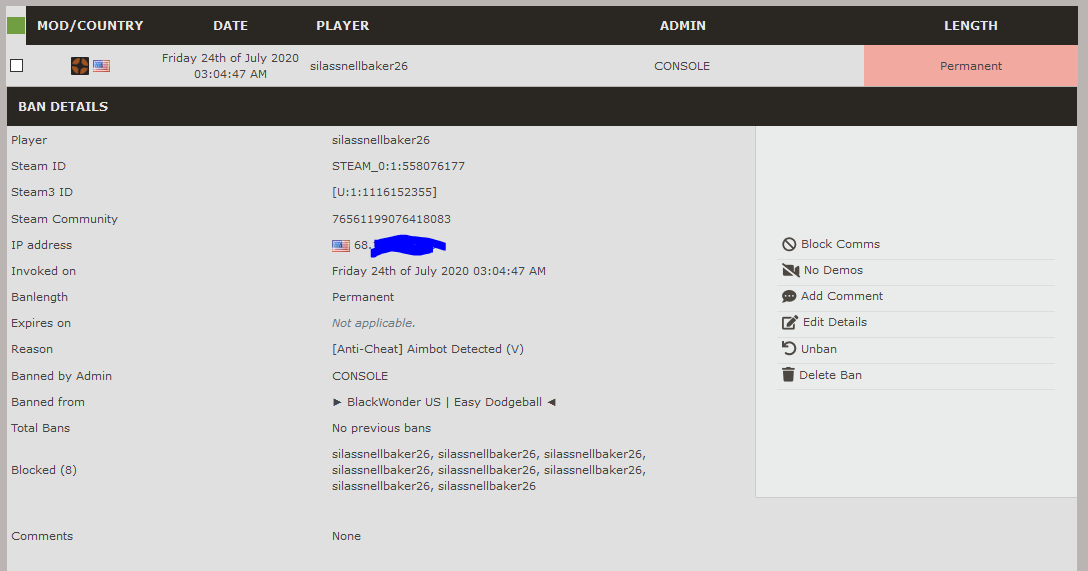Click the reason text Aimbot Detected (V)
Viewport: 1088px width, 571px height.
click(466, 349)
